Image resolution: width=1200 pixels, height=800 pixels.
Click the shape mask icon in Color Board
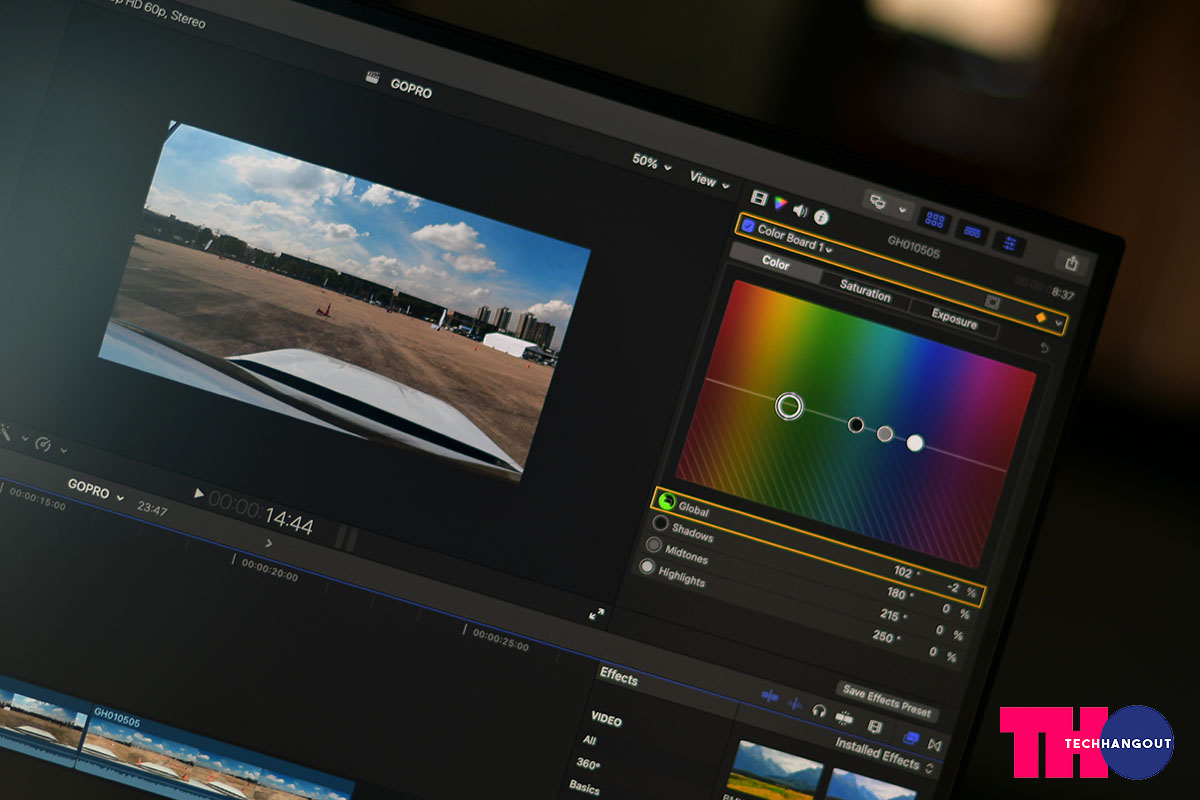992,301
